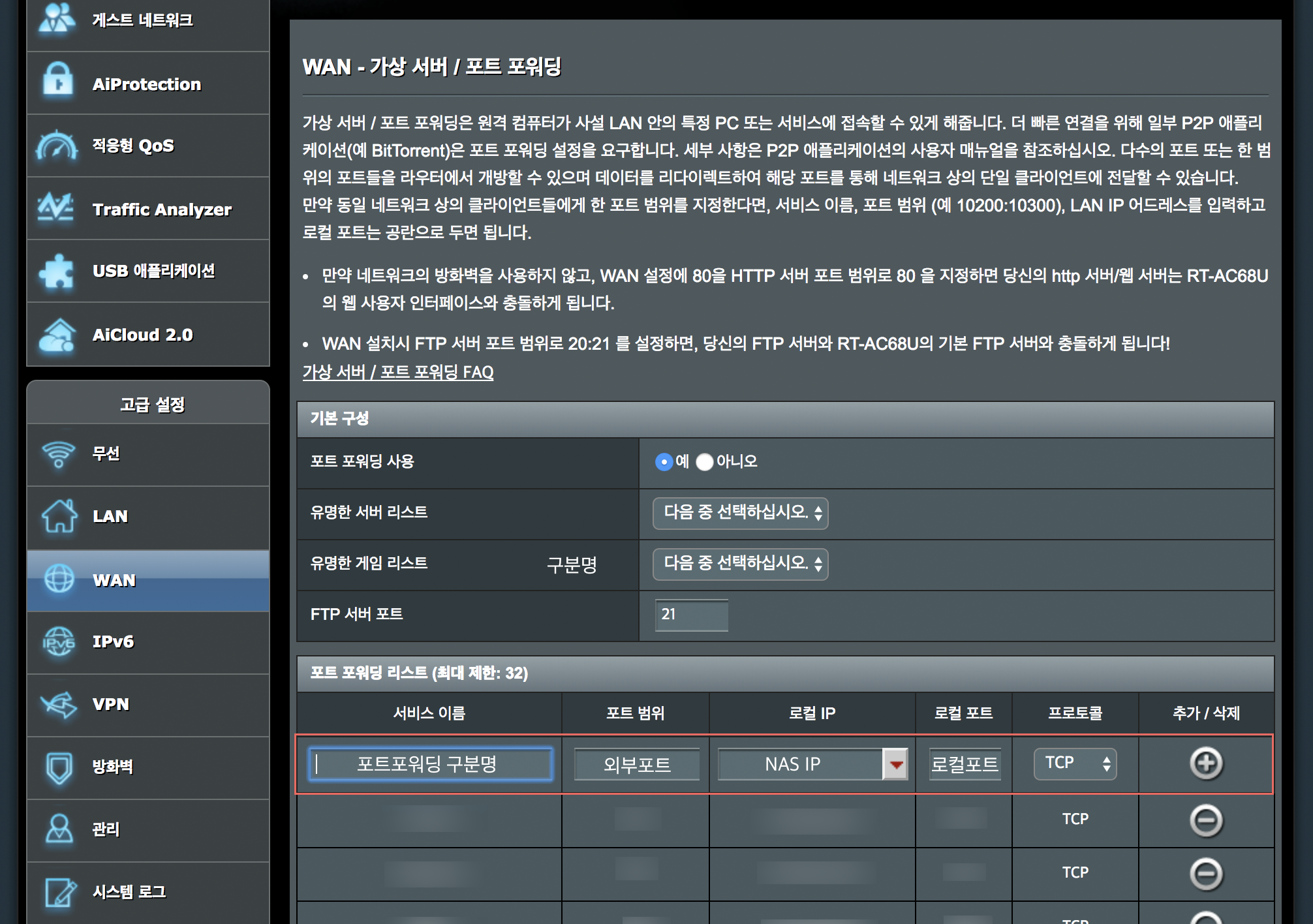Open the 유명한 서버 리스트 dropdown

(741, 513)
